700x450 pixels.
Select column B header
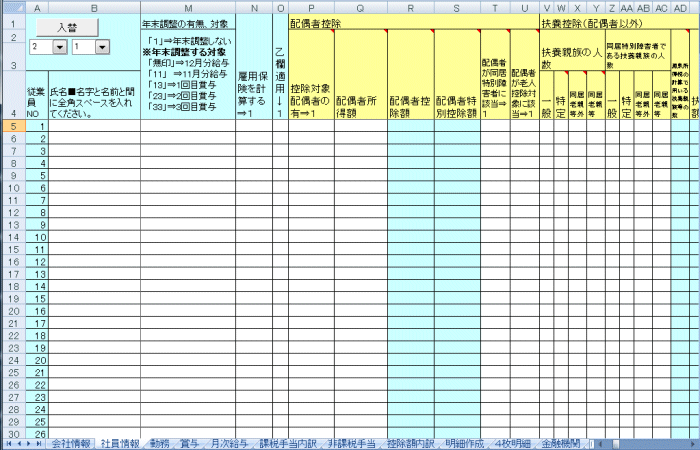(93, 7)
